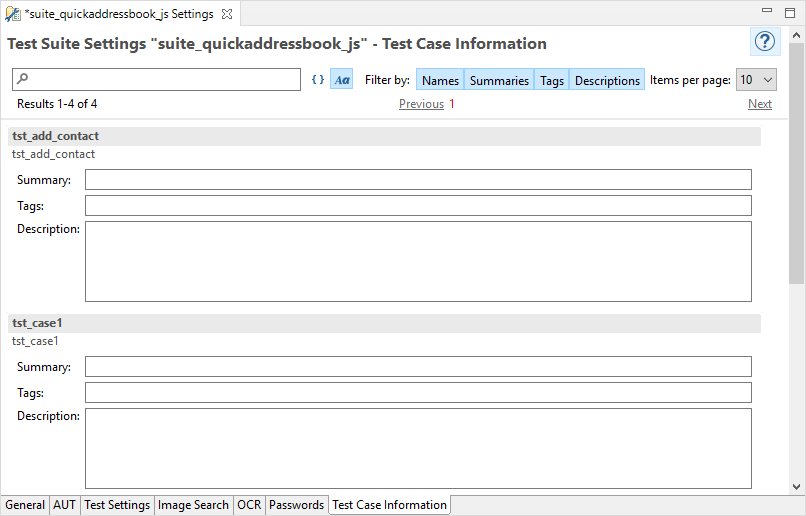
Task: Switch to the General tab
Action: 25,505
